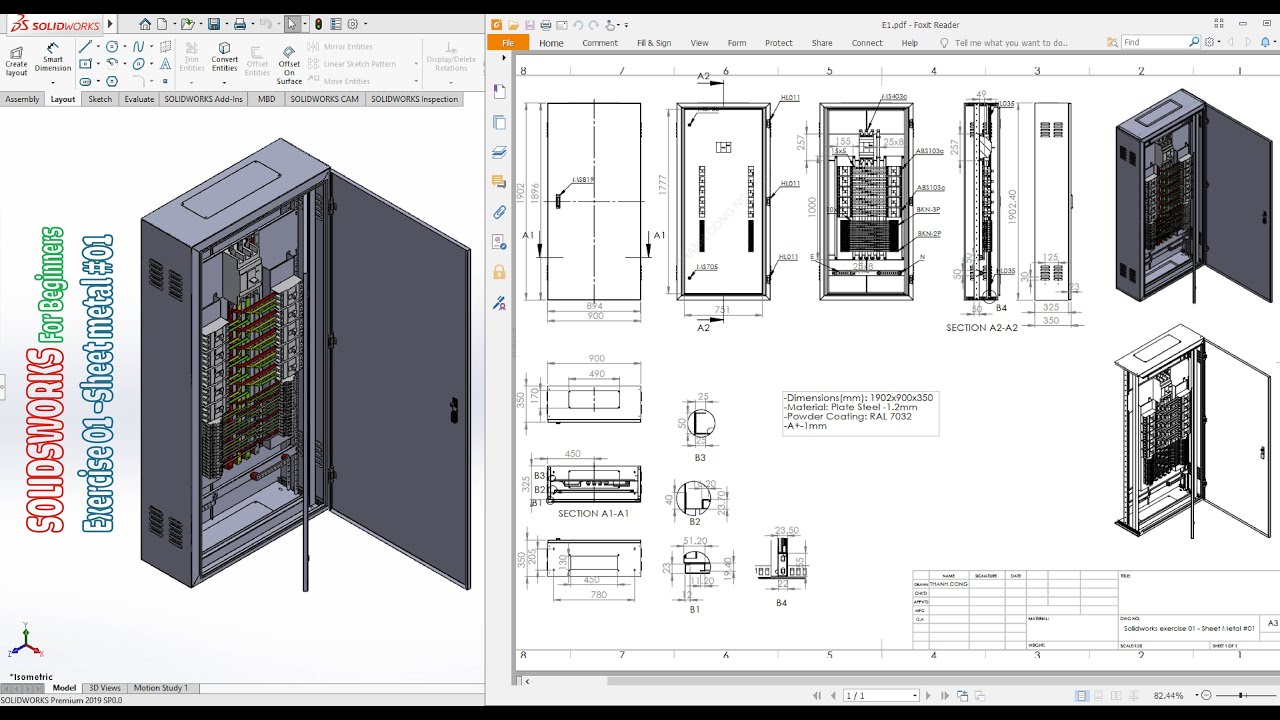Open Foxit comments panel icon
The image size is (1280, 720).
pos(499,182)
